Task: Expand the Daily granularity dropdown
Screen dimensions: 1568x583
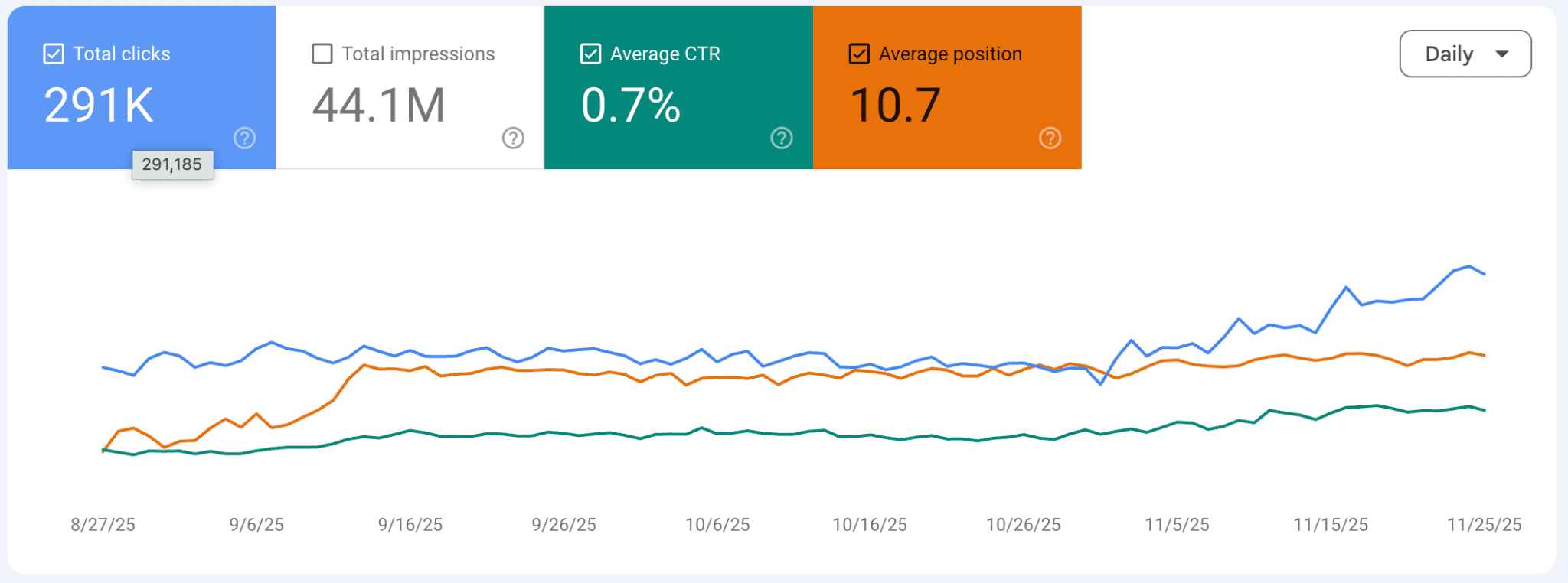Action: [x=1465, y=54]
